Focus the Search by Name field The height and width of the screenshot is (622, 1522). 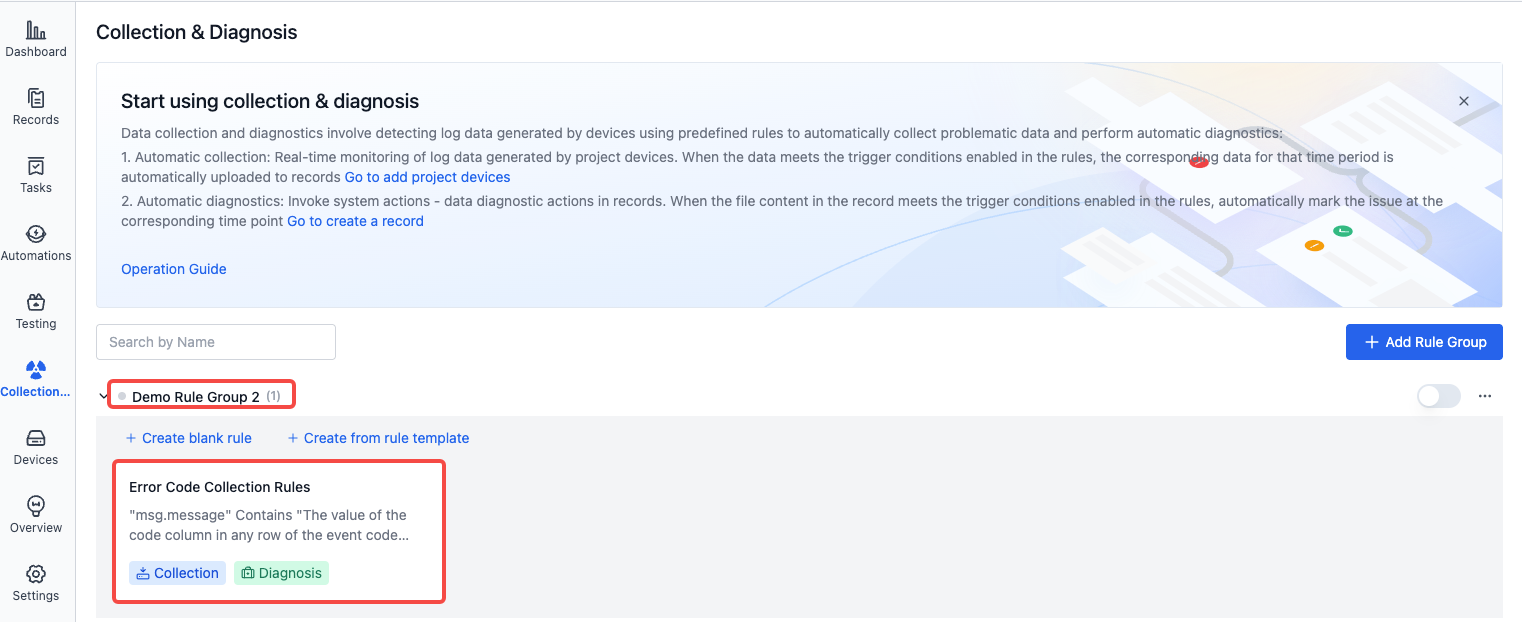click(x=216, y=342)
